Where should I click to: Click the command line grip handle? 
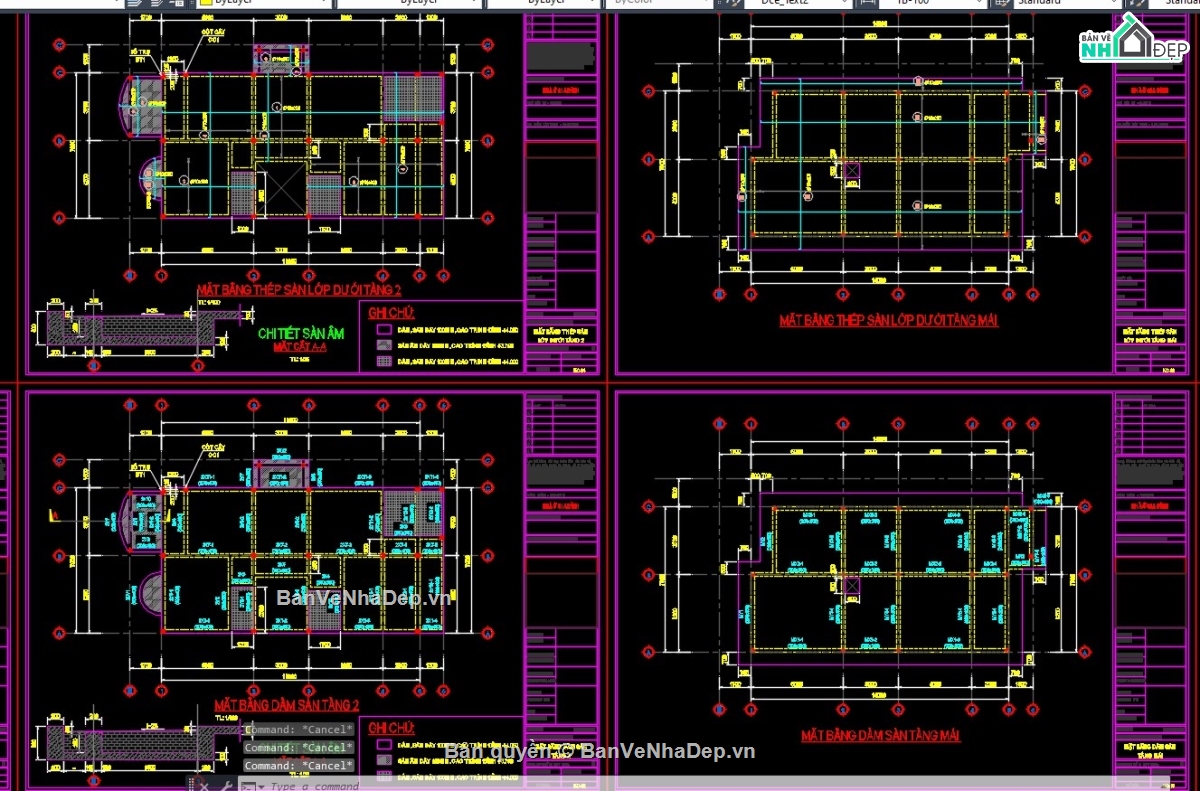pyautogui.click(x=190, y=785)
